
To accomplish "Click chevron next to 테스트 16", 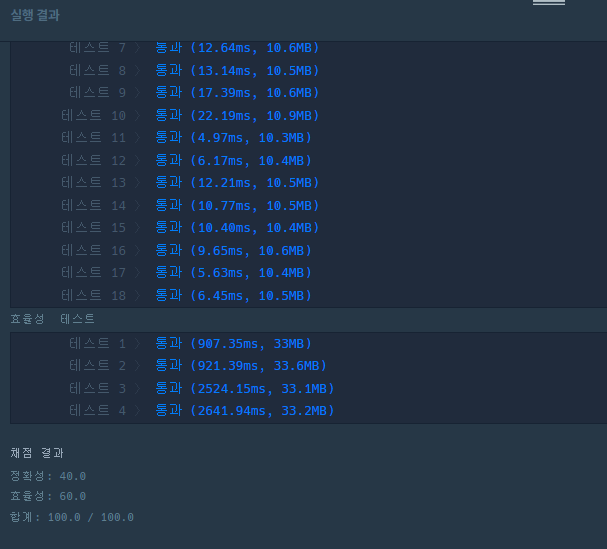I will [x=137, y=250].
